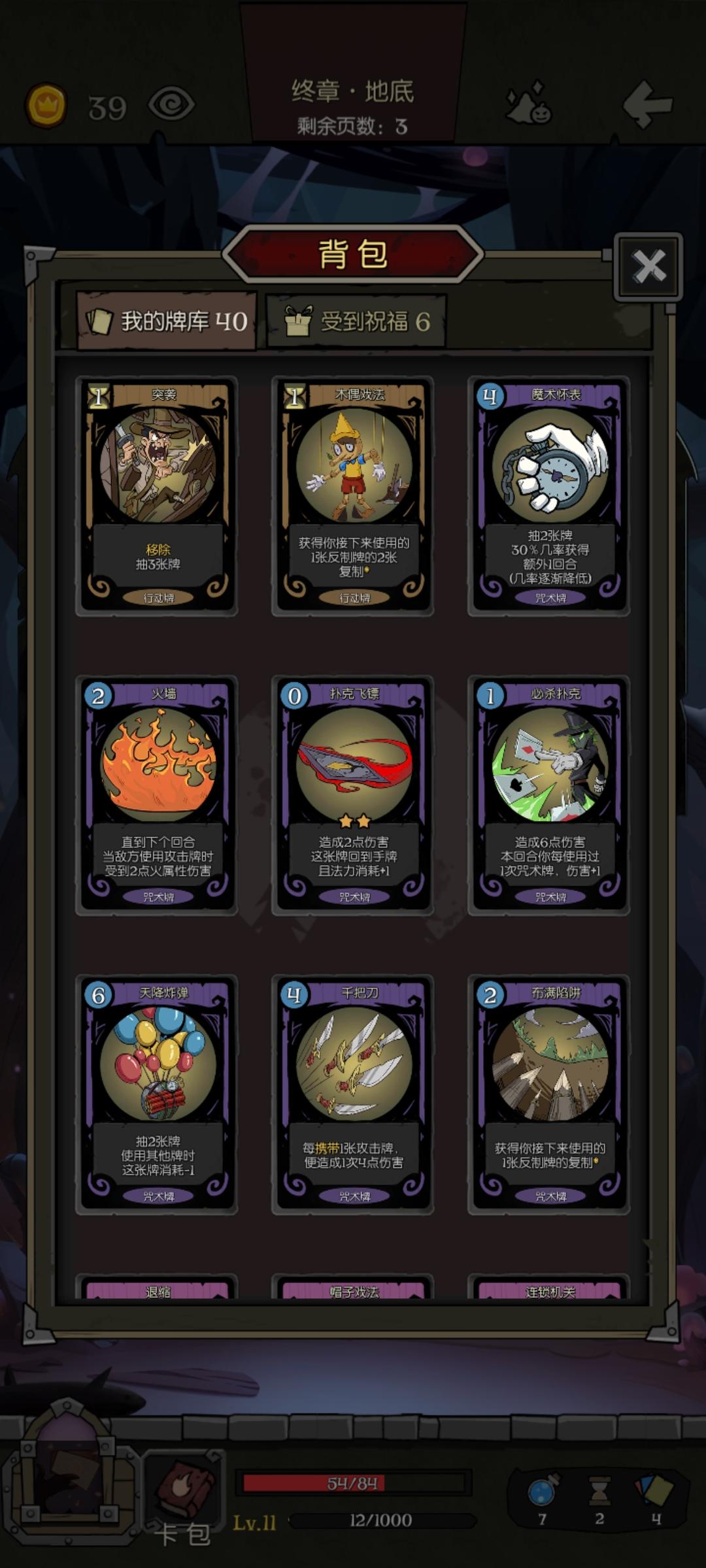Select the 突袭 card

click(157, 496)
